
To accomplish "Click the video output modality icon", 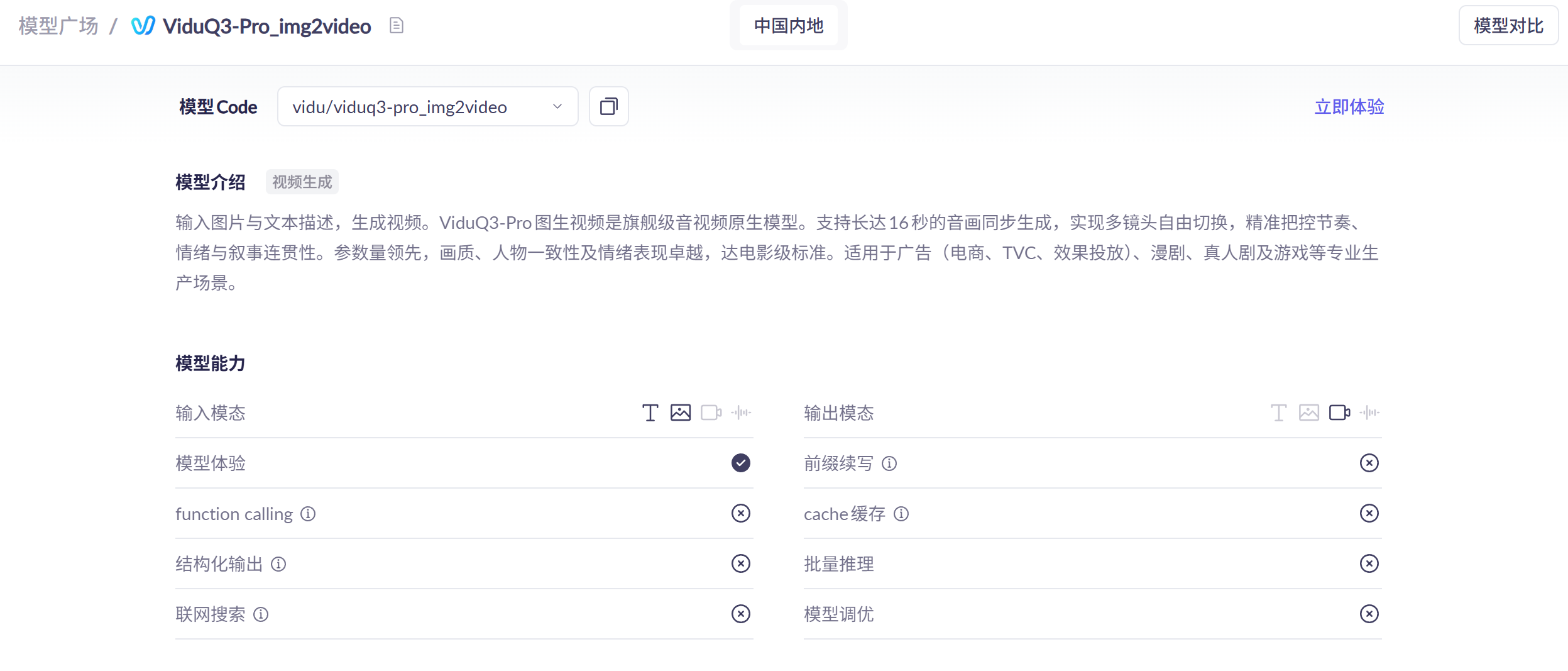I will click(1339, 413).
